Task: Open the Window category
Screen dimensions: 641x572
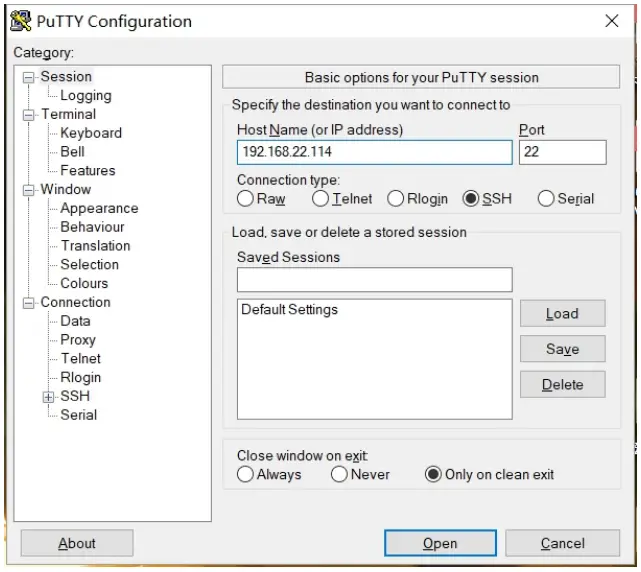Action: point(65,189)
